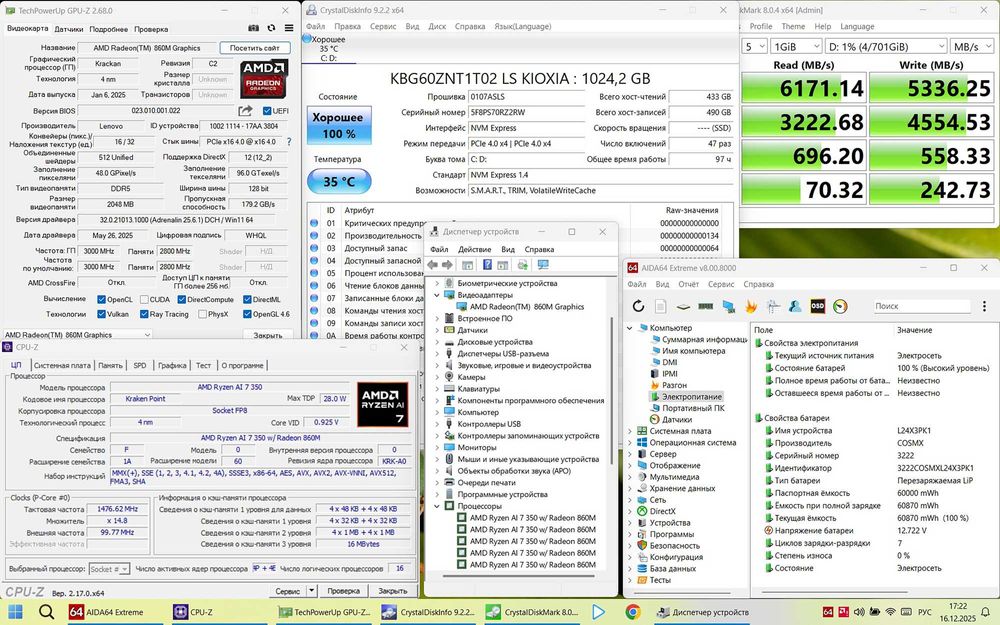The width and height of the screenshot is (1000, 625).
Task: Click the AIDA64 Поиск search field
Action: 922,306
